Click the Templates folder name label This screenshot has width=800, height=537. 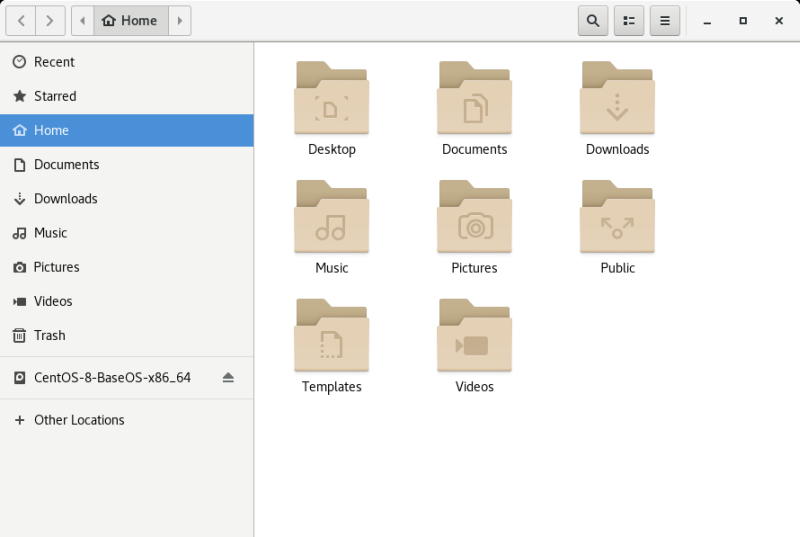coord(332,387)
